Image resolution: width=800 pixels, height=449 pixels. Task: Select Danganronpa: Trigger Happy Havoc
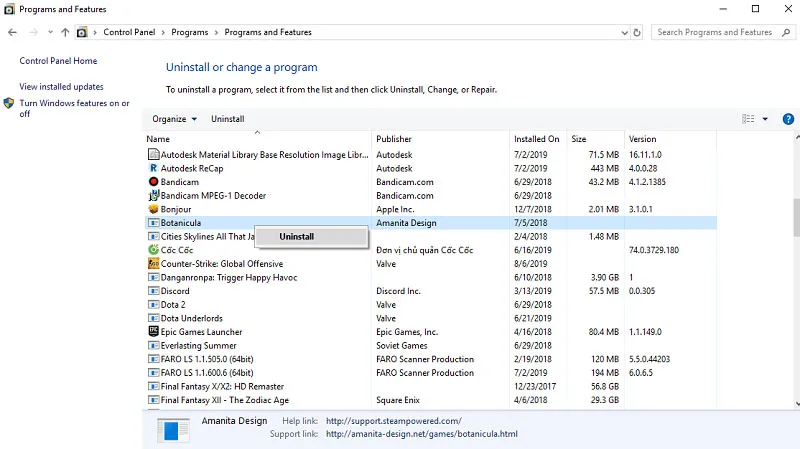pos(430,278)
